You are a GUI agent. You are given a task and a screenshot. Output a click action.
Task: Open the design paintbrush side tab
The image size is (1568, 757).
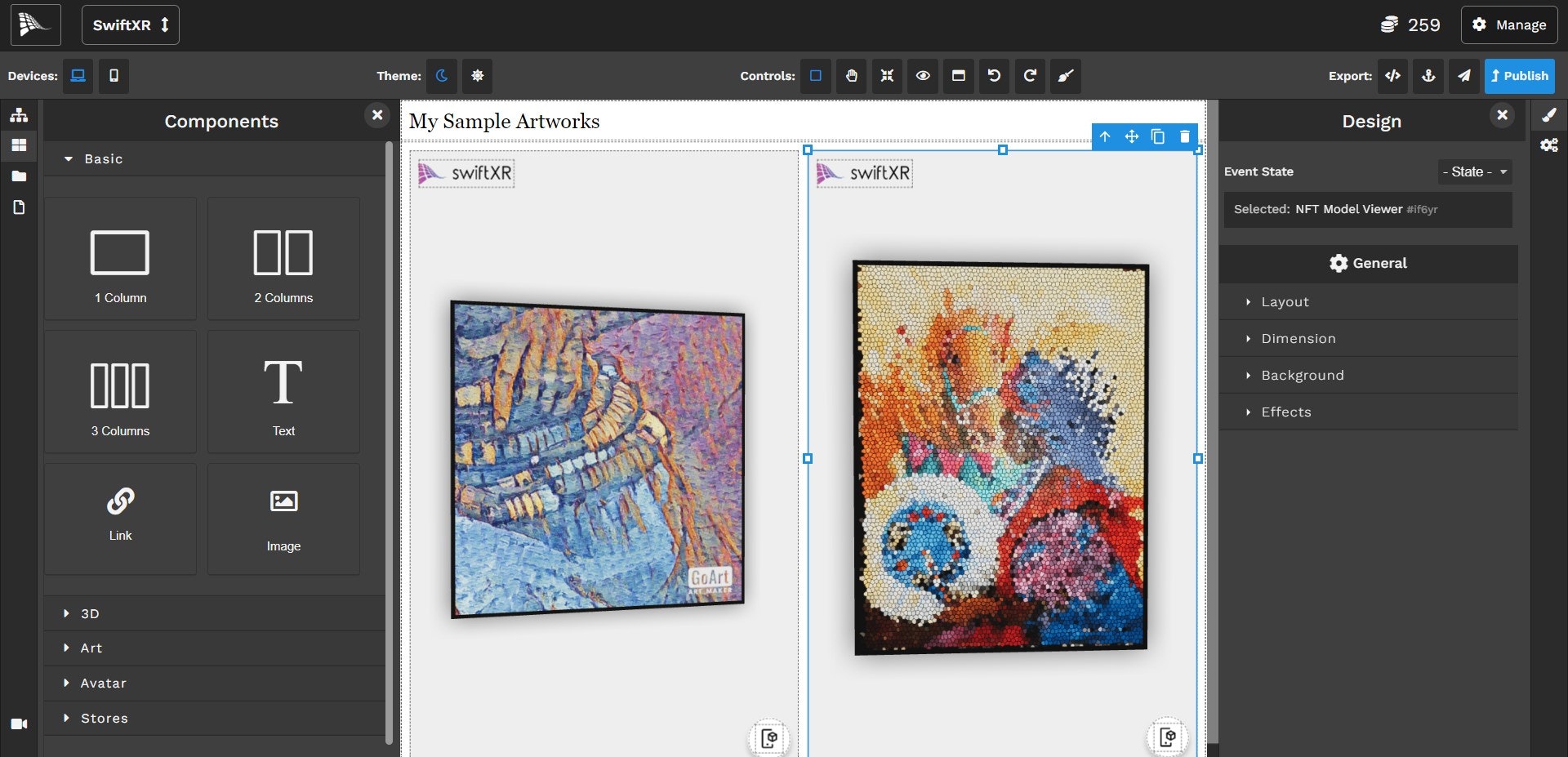coord(1549,115)
